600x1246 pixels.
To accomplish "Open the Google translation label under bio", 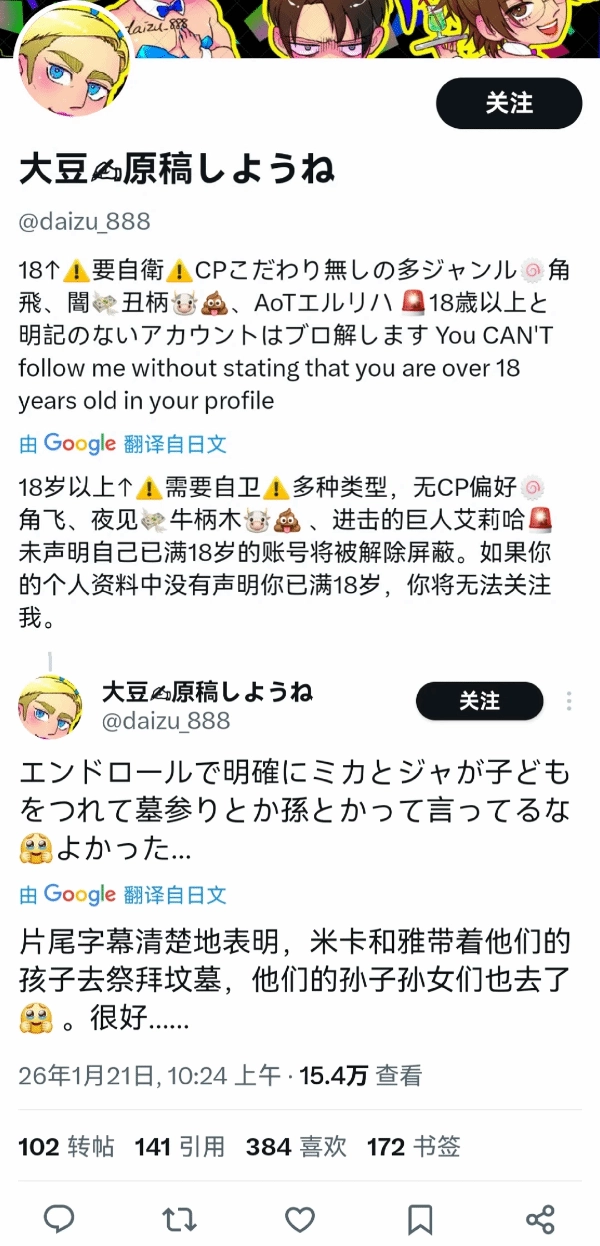I will [x=123, y=443].
